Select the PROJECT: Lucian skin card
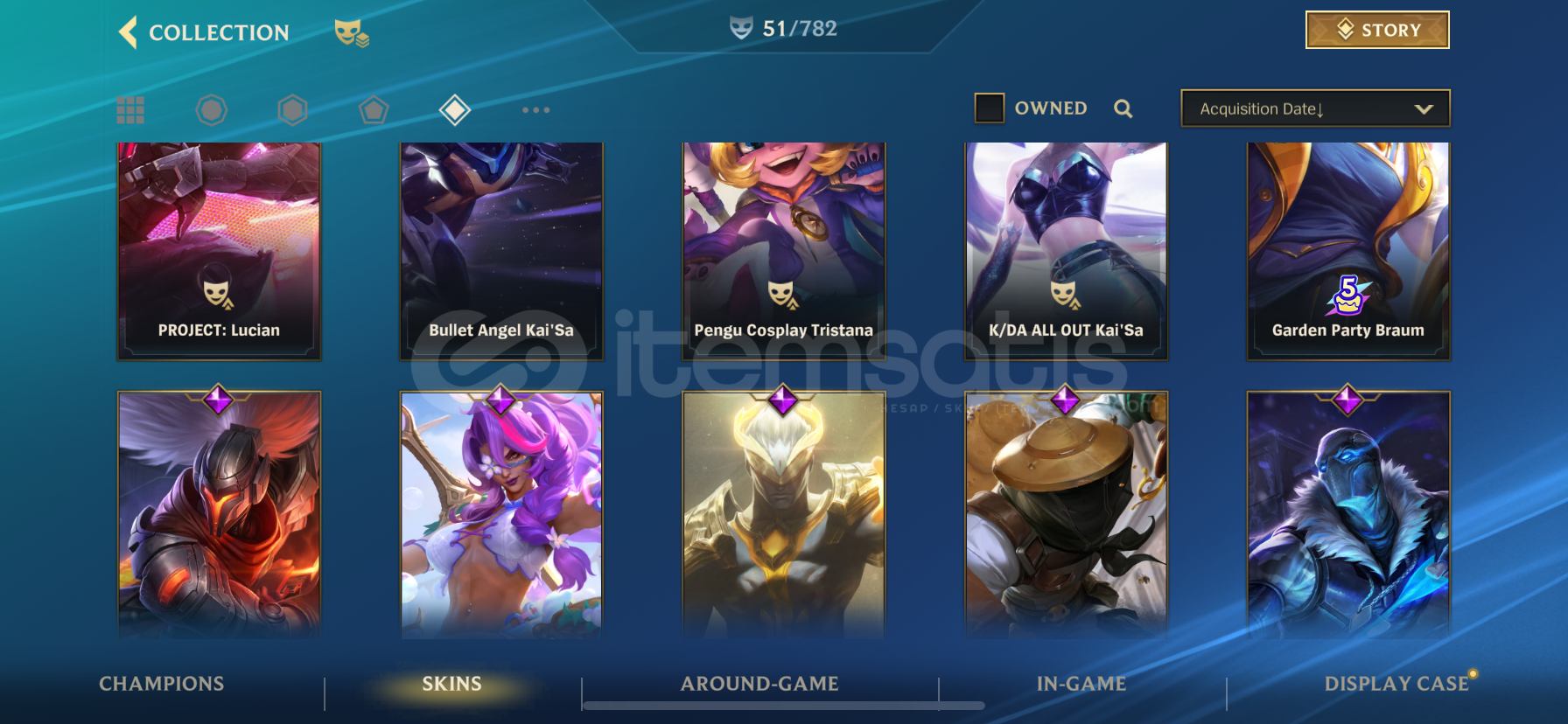The image size is (1568, 724). click(x=219, y=252)
